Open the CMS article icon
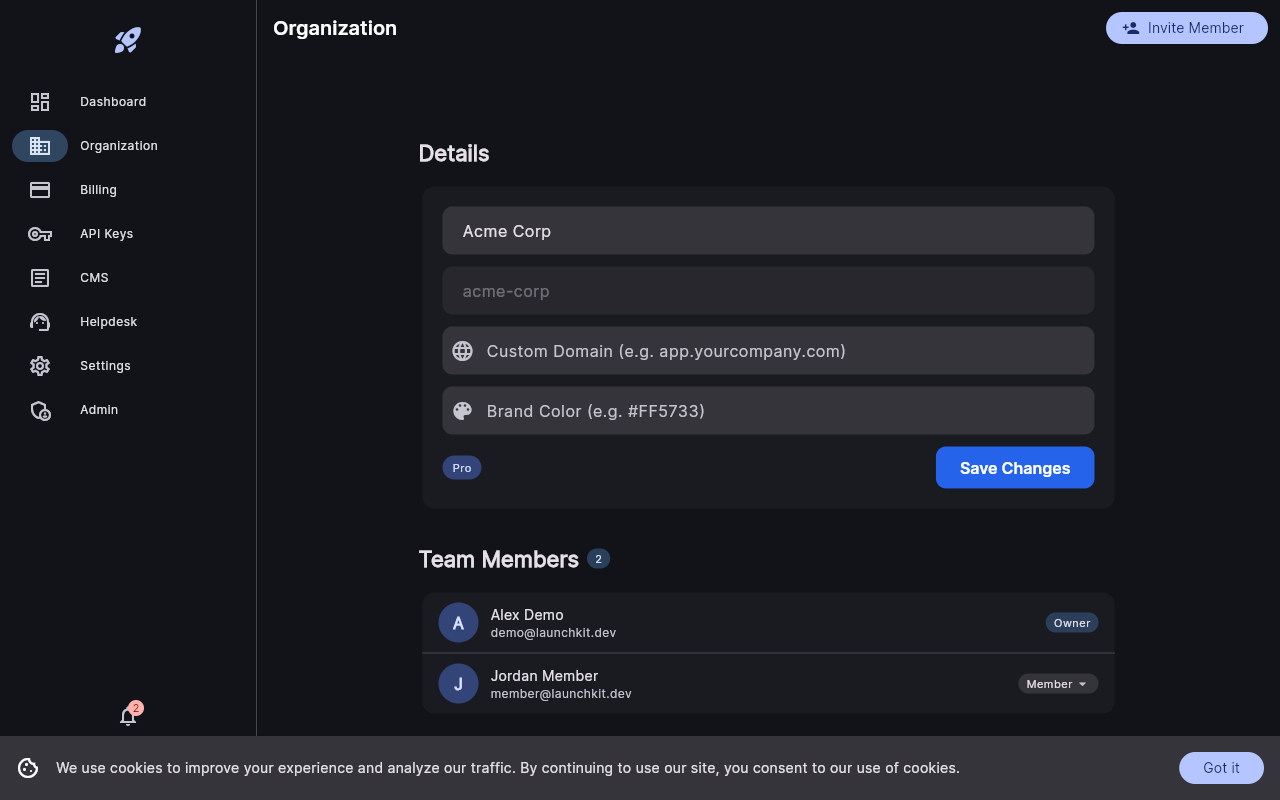Screen dimensions: 1280x800 pos(40,278)
